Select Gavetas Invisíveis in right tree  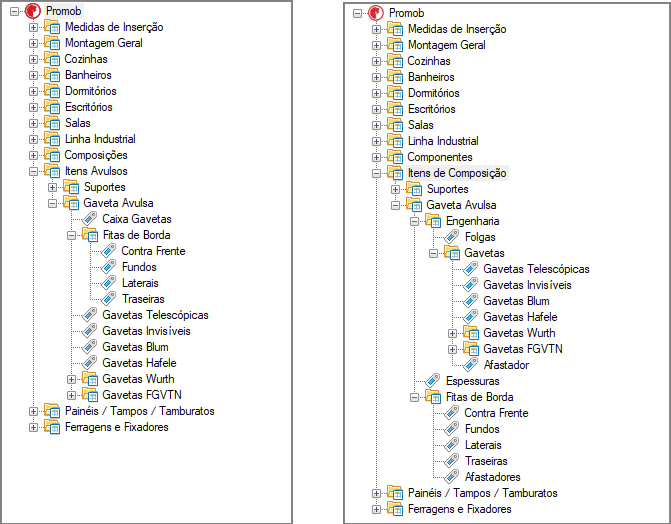pos(527,285)
